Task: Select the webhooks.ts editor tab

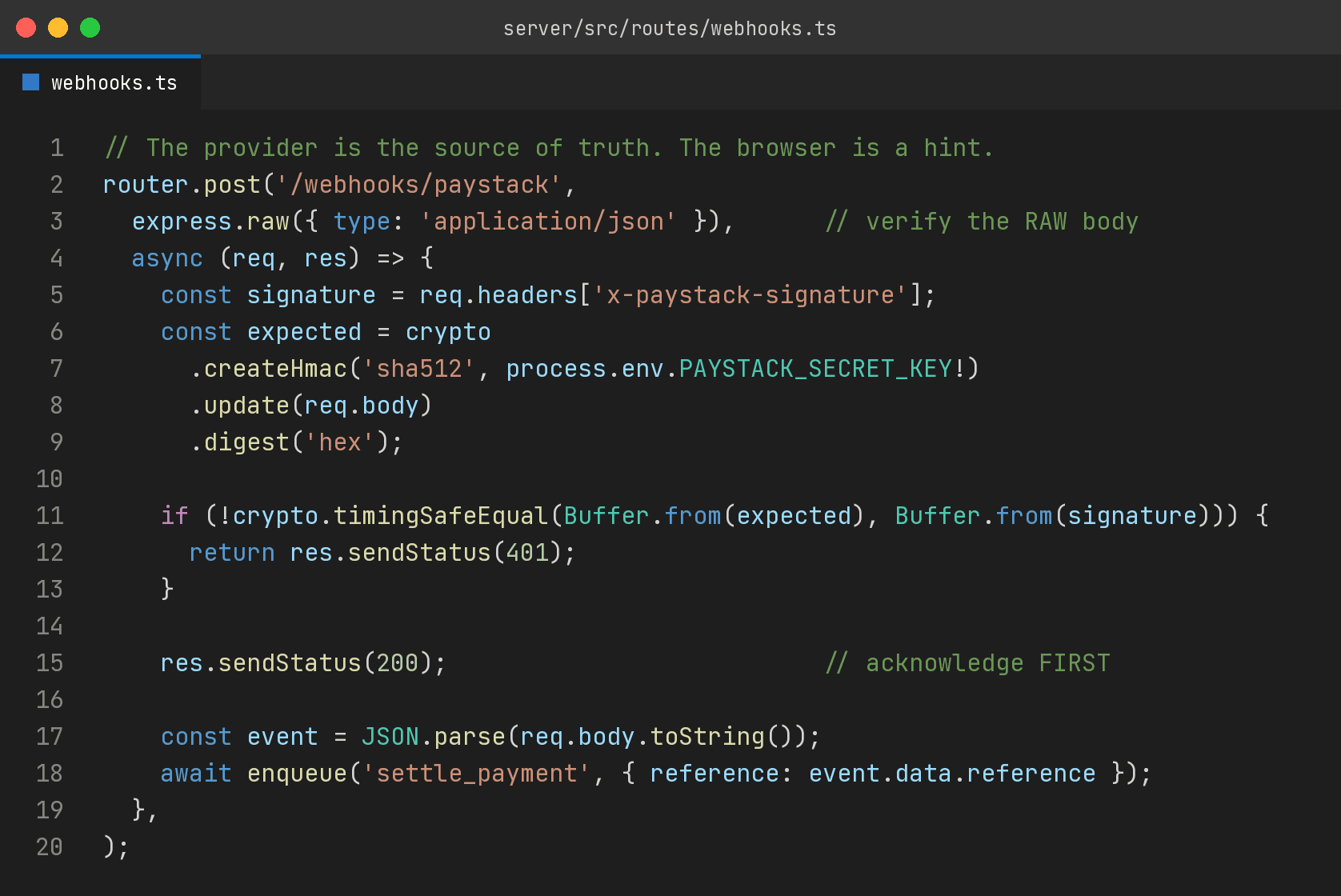Action: tap(100, 82)
